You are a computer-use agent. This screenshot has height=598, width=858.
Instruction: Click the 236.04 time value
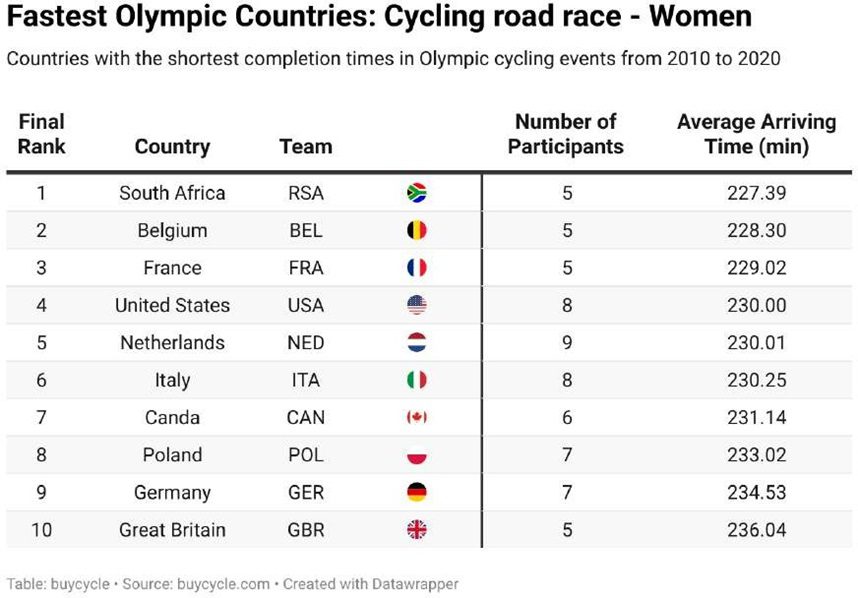pyautogui.click(x=756, y=530)
